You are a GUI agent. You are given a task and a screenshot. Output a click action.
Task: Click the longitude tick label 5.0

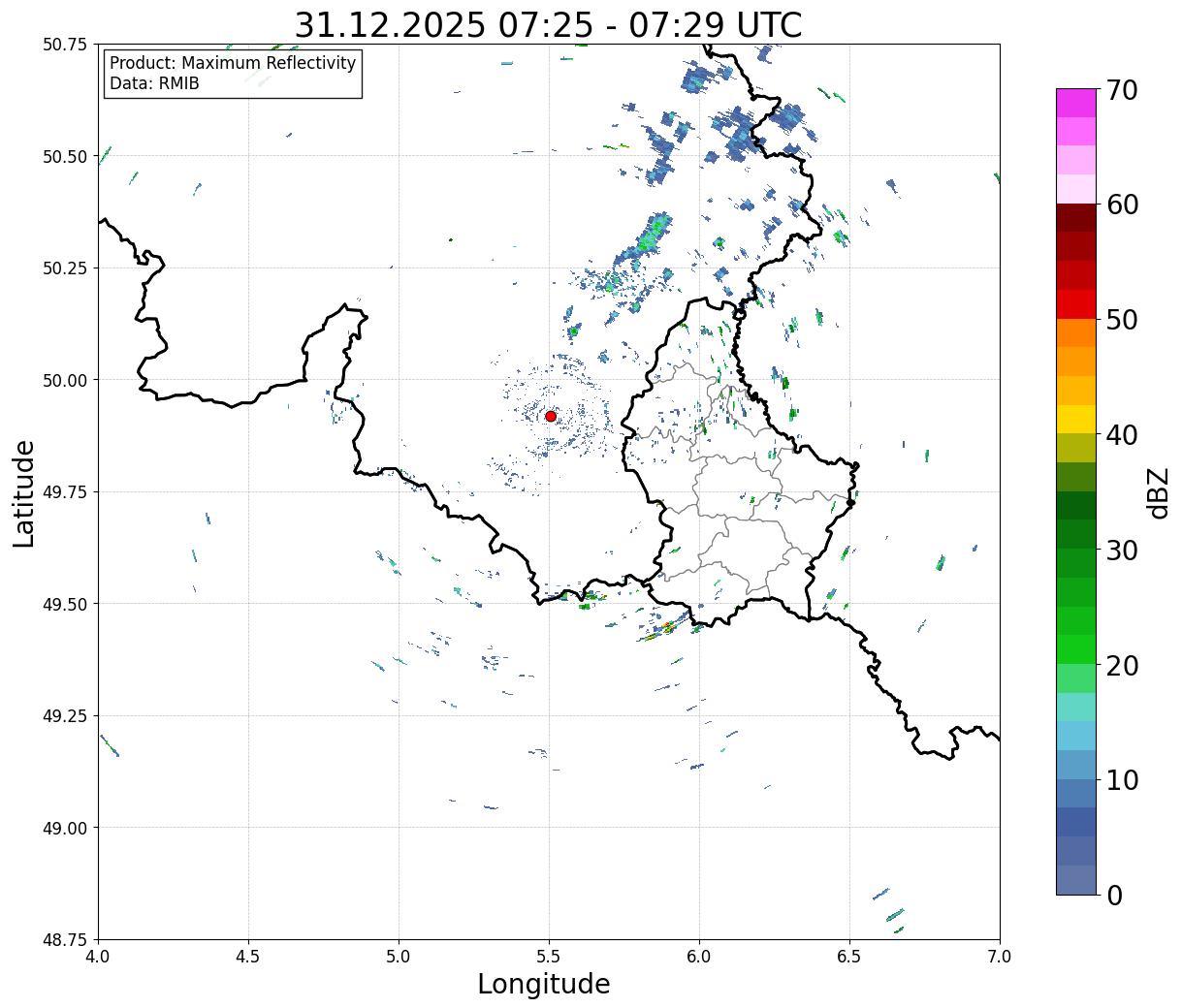click(399, 957)
